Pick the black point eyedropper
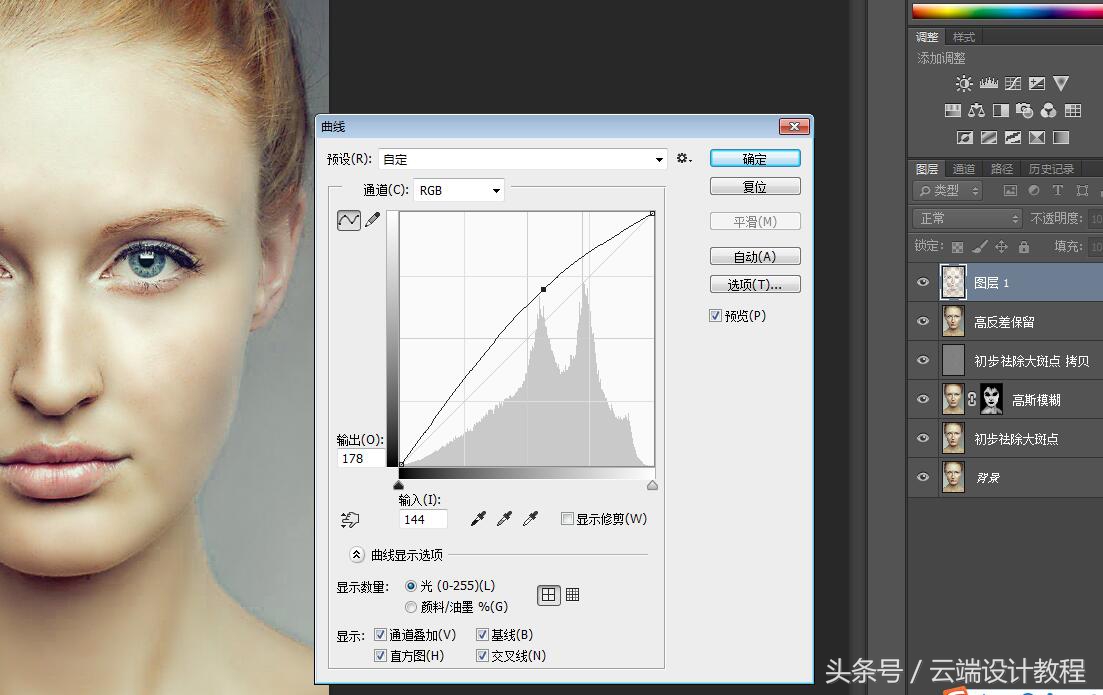The height and width of the screenshot is (695, 1103). (x=478, y=519)
